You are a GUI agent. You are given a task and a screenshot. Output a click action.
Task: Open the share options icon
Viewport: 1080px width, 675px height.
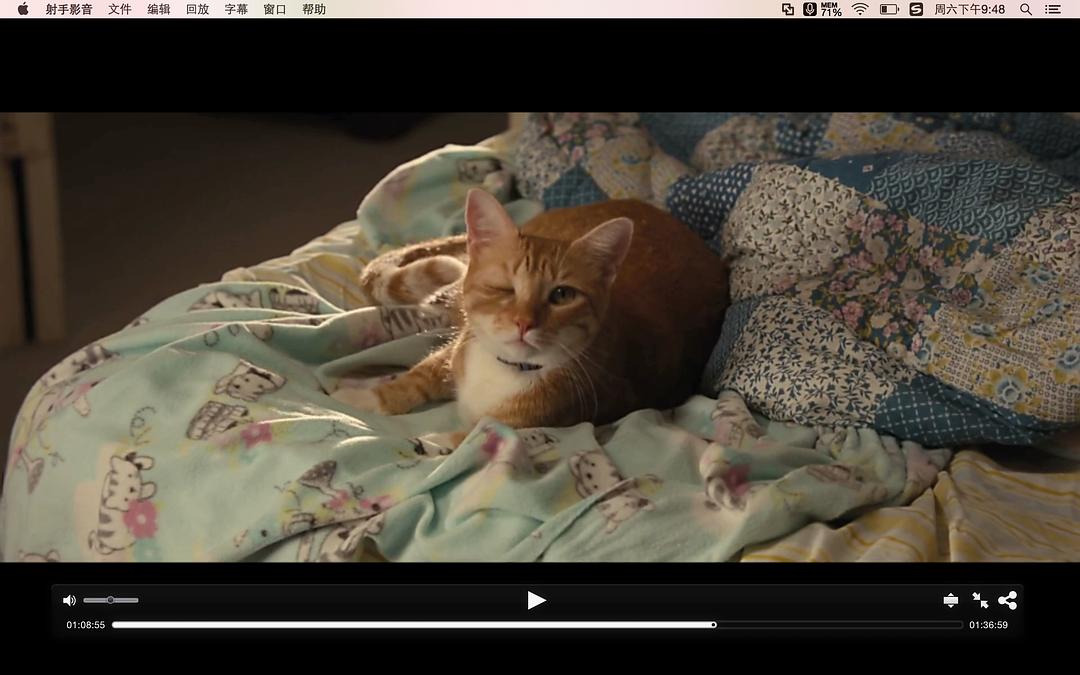coord(1007,600)
